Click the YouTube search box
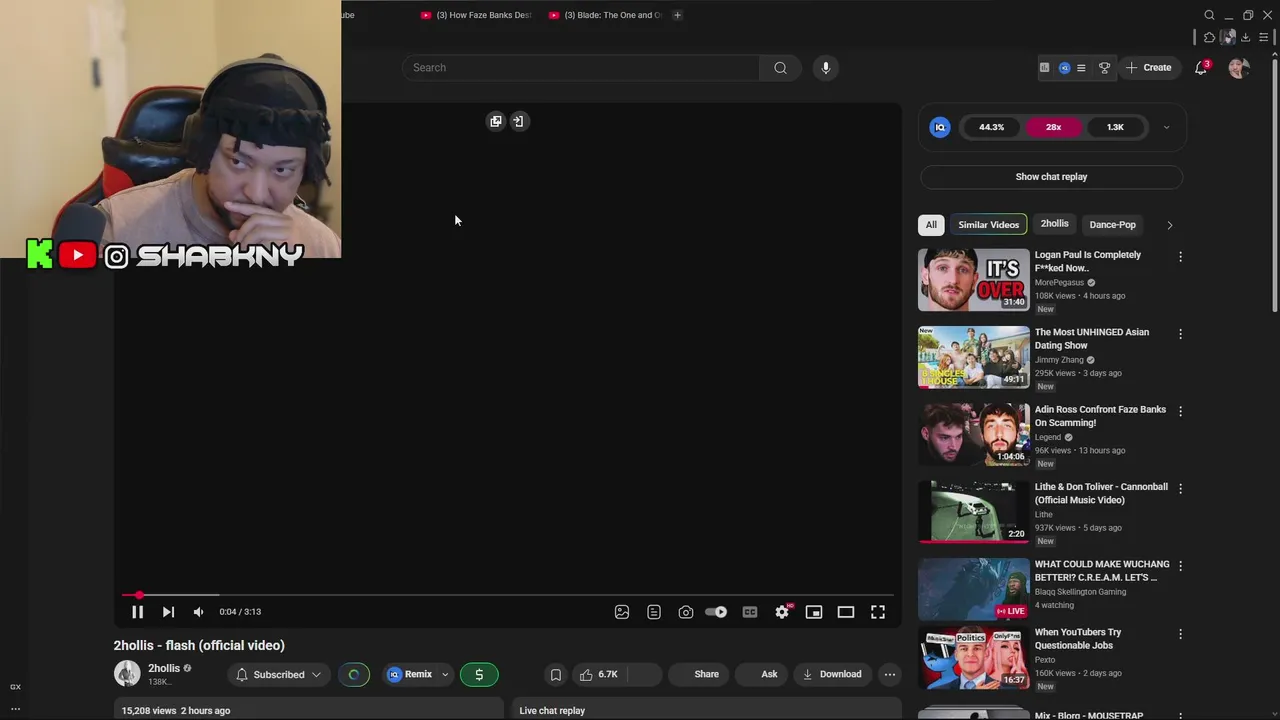This screenshot has width=1280, height=720. click(580, 68)
